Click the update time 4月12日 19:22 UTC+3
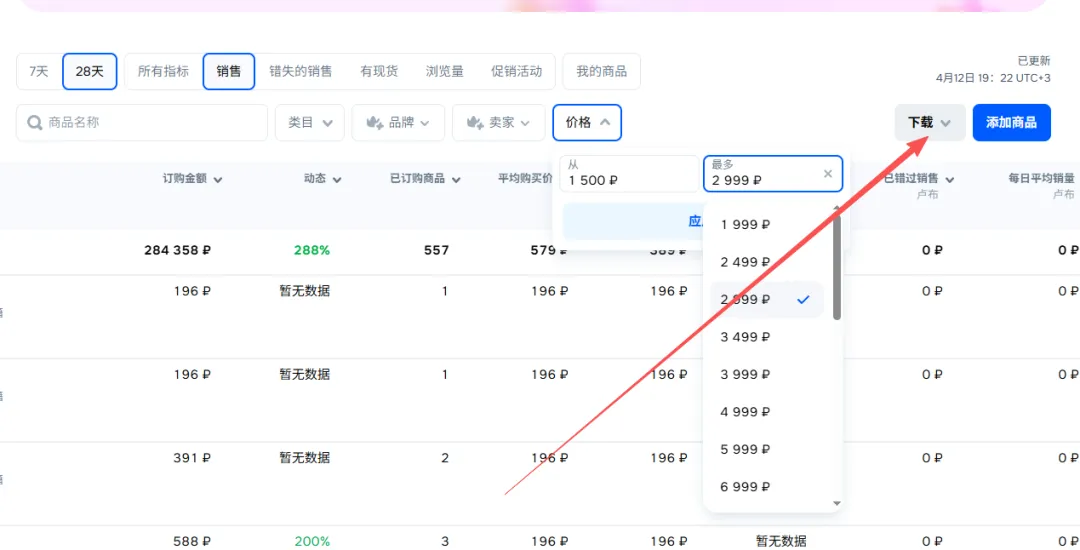 tap(993, 78)
